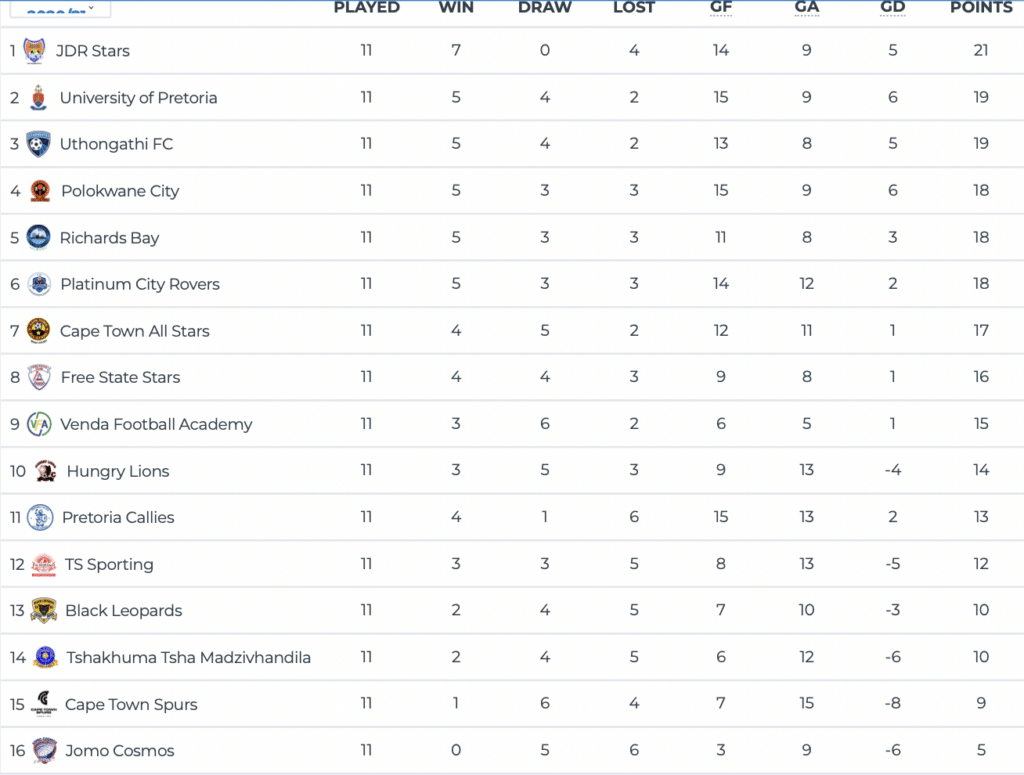Click the Uthongathi FC logo
Viewport: 1024px width, 775px height.
click(39, 144)
